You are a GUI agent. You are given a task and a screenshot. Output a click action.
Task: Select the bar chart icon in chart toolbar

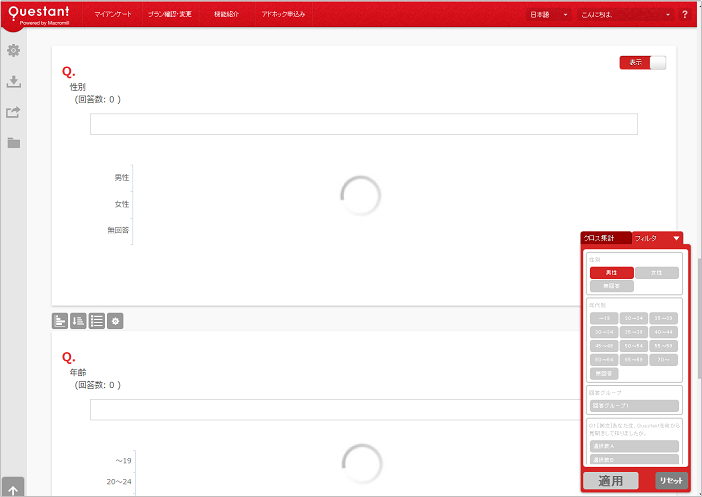[x=60, y=321]
